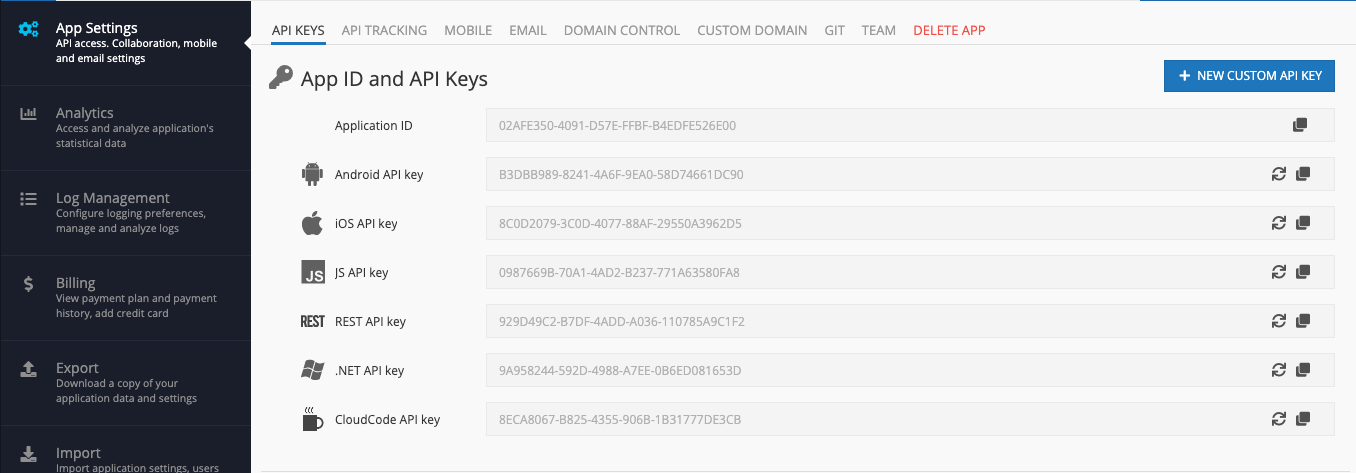Regenerate the CloudCode API key
The image size is (1356, 473).
[x=1278, y=419]
